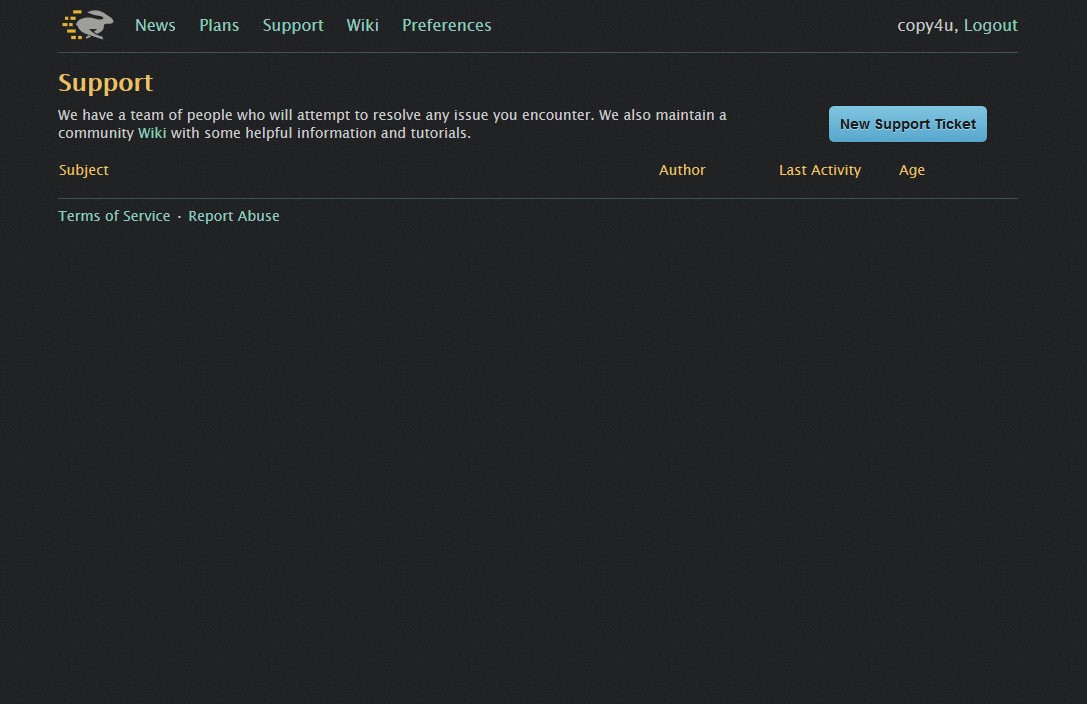Image resolution: width=1087 pixels, height=704 pixels.
Task: Open Terms of Service
Action: coord(114,216)
